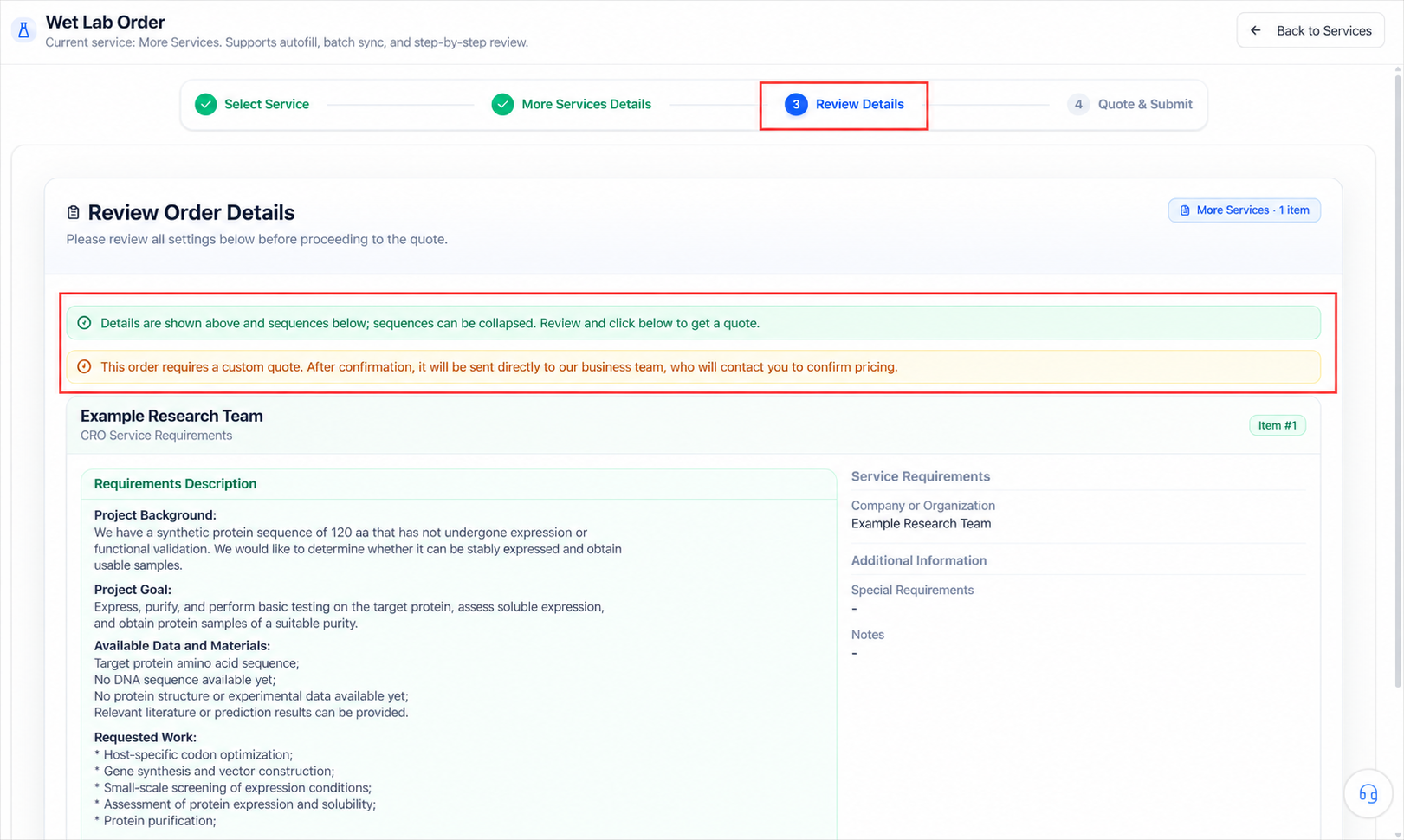Click the More Services · 1 item badge

[x=1244, y=210]
